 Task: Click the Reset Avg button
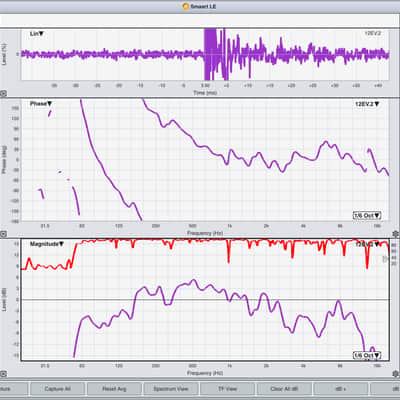coord(114,389)
